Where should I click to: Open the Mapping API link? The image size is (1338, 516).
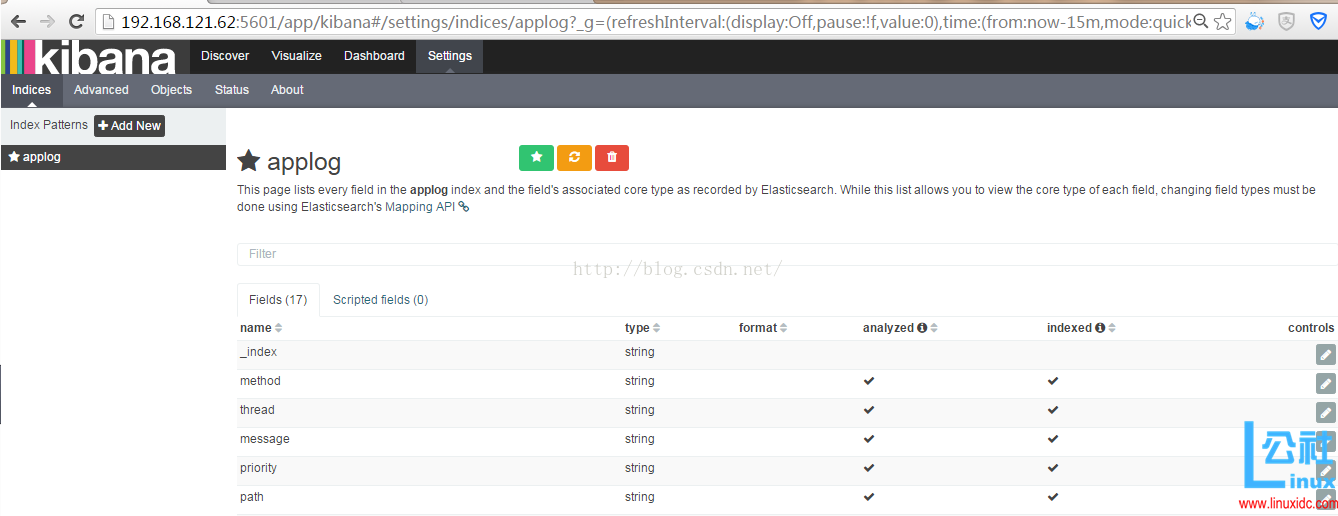click(420, 207)
